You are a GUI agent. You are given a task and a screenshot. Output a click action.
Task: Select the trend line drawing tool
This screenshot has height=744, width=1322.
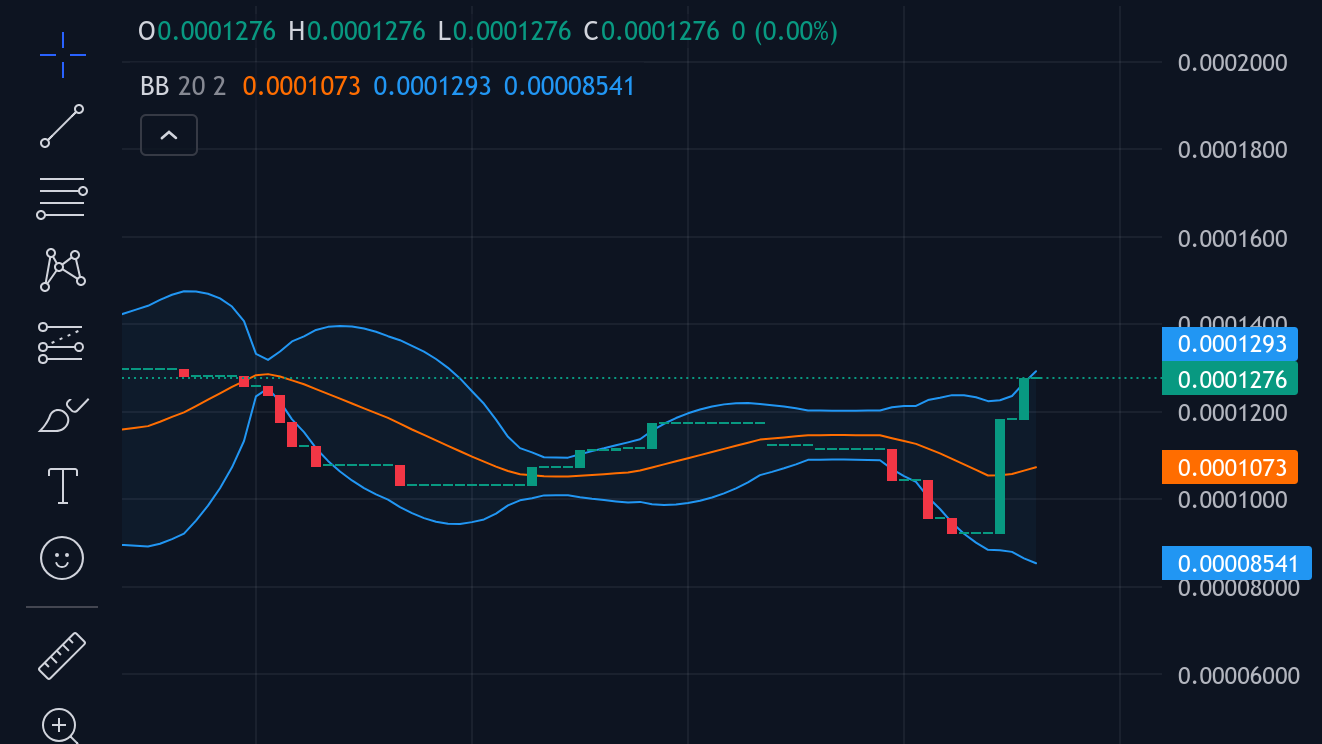coord(62,126)
